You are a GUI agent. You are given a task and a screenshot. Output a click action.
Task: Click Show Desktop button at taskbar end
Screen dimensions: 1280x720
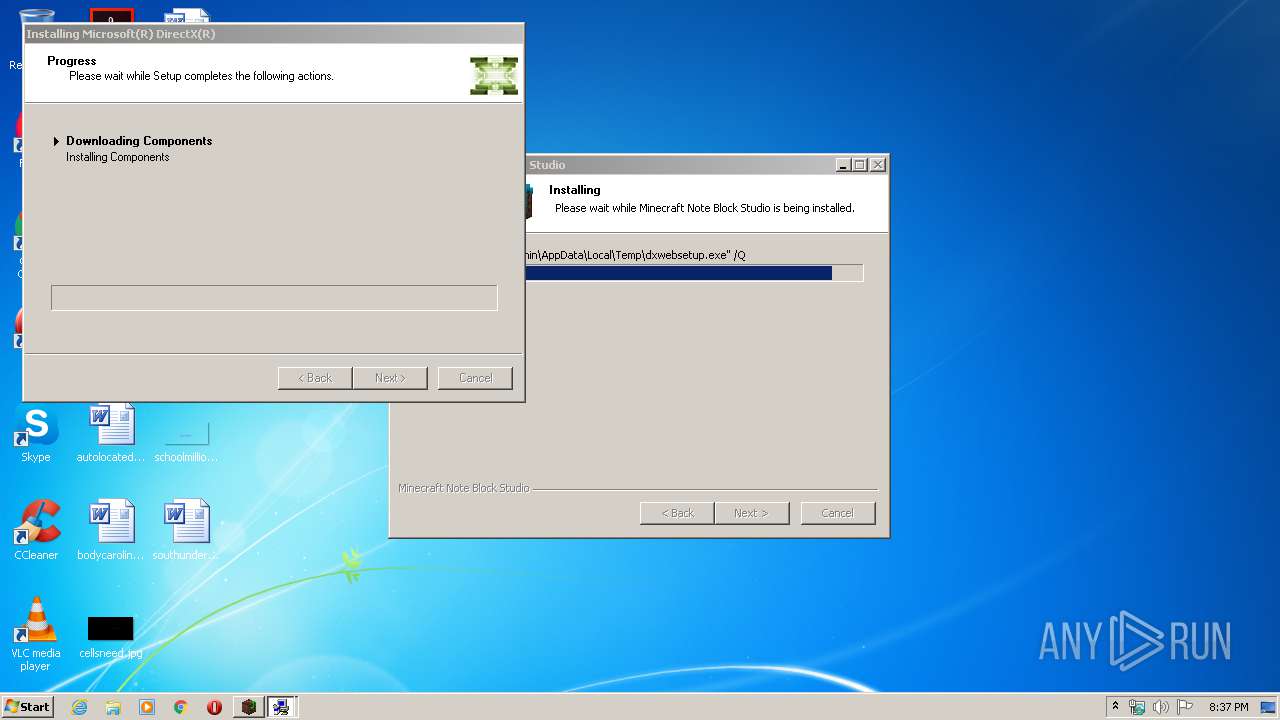tap(1270, 707)
